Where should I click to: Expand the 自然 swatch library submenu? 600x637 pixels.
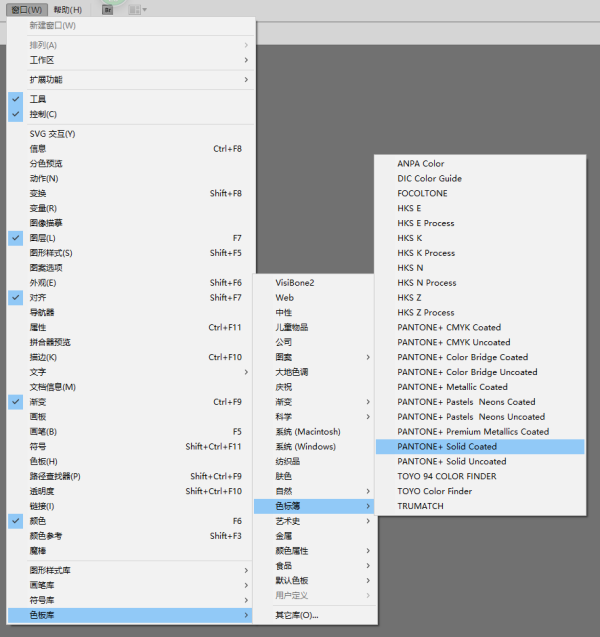(314, 491)
